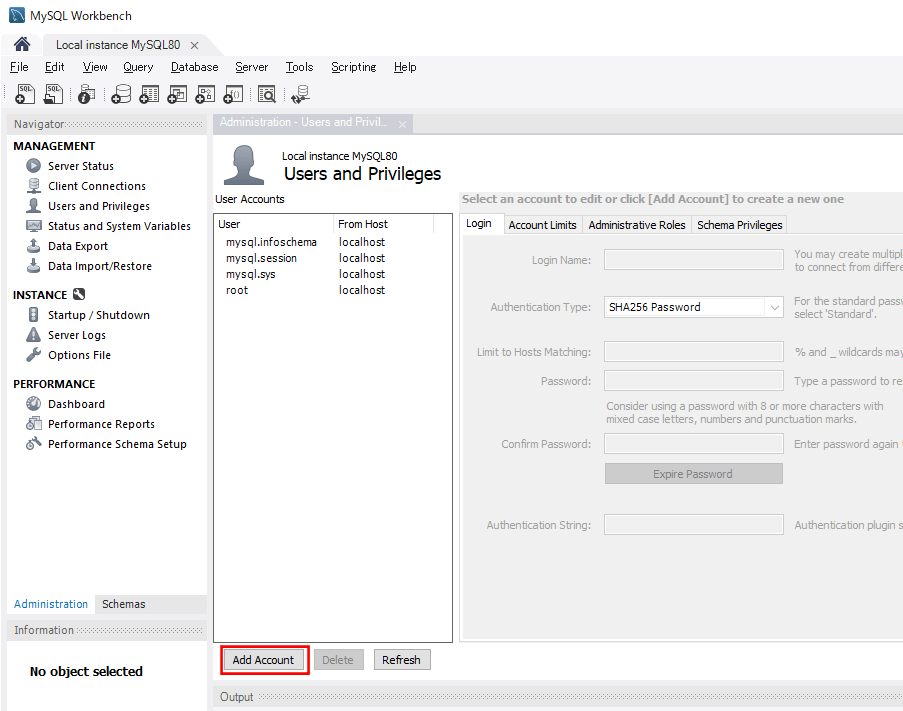Open SQL script file toolbar icon

53,94
